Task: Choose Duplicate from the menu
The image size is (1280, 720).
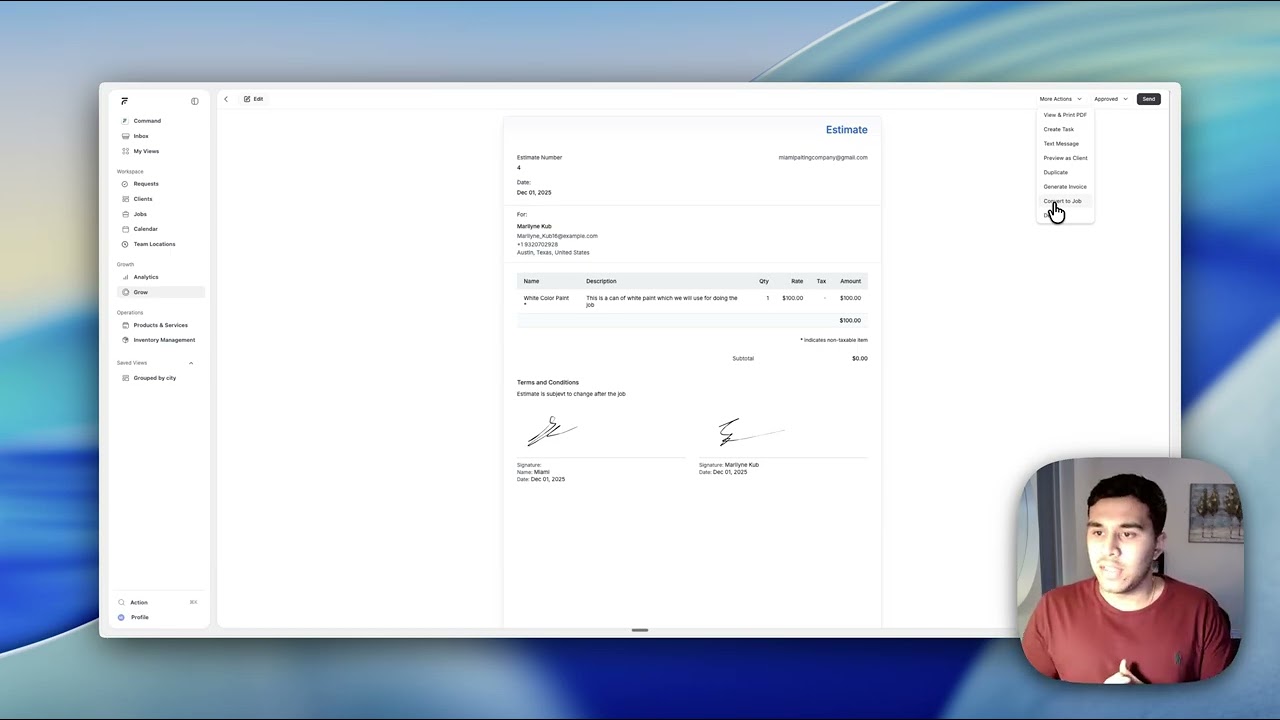Action: tap(1065, 172)
